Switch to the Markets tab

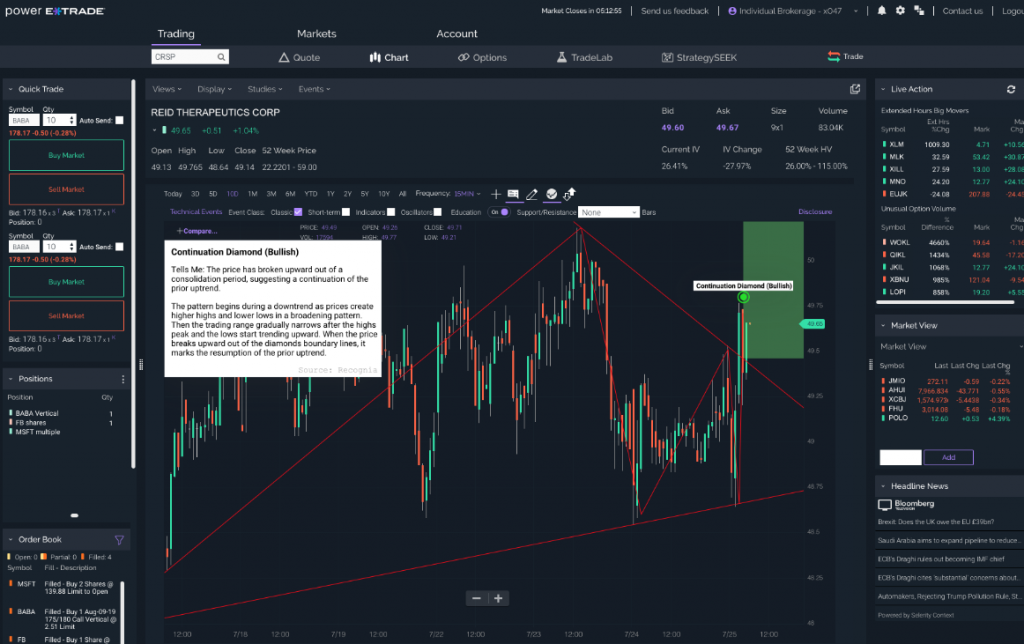(x=316, y=34)
